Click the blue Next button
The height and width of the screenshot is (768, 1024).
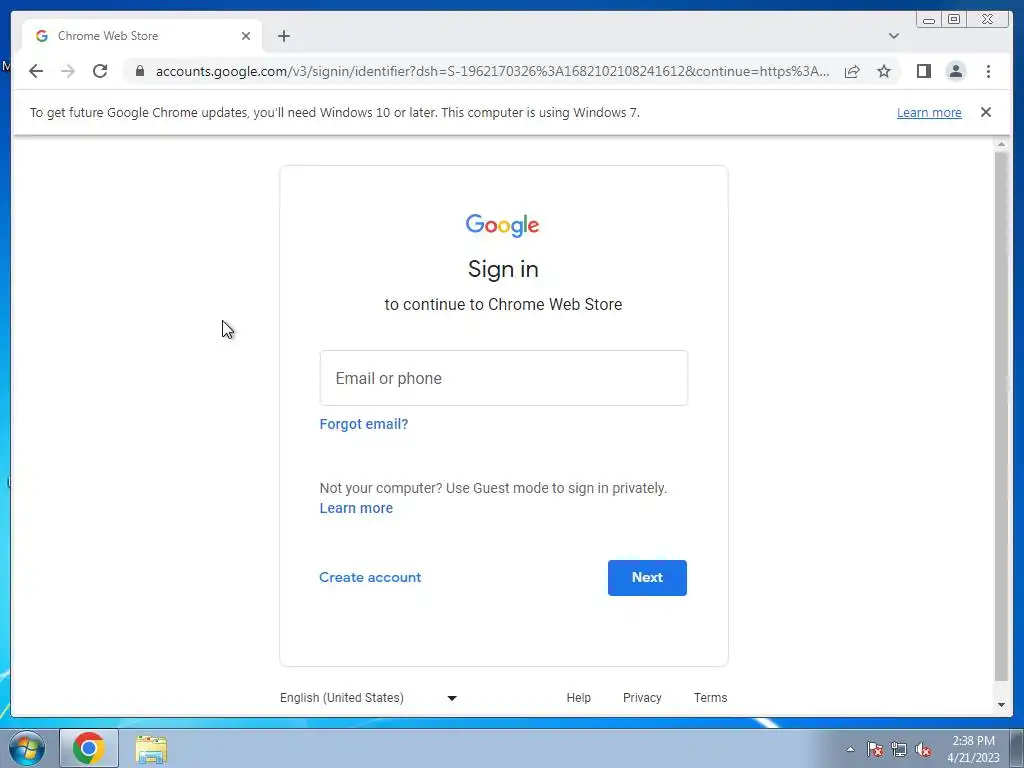pyautogui.click(x=647, y=578)
